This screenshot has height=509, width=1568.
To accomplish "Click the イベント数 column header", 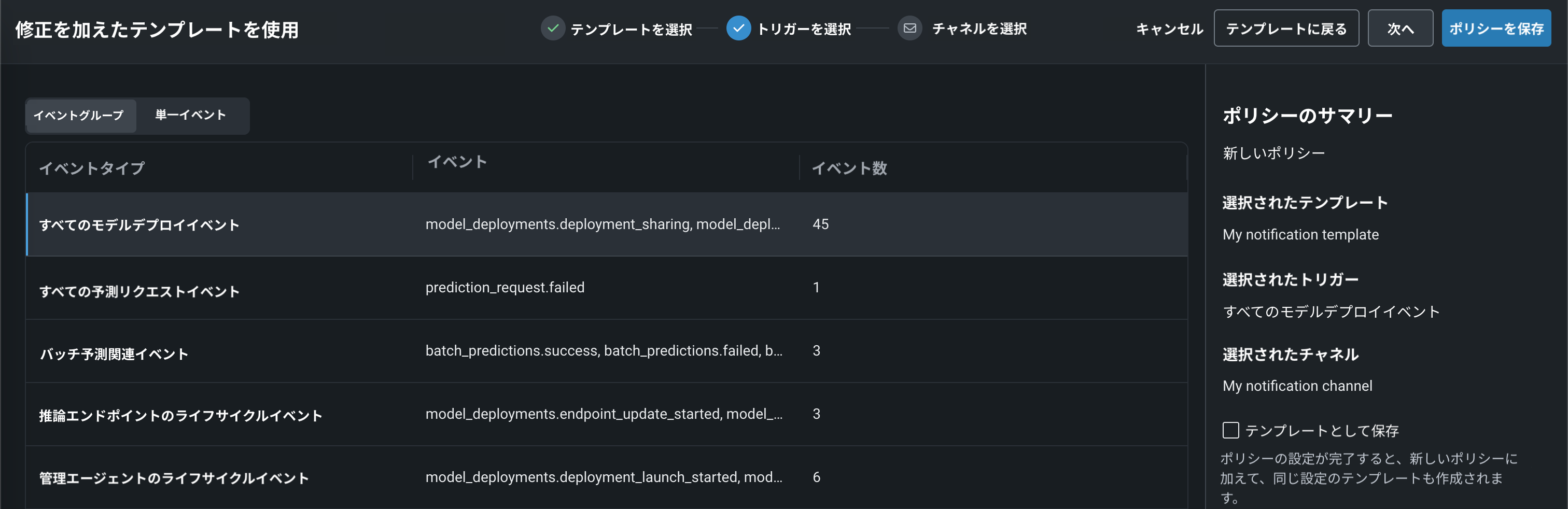I will point(849,168).
